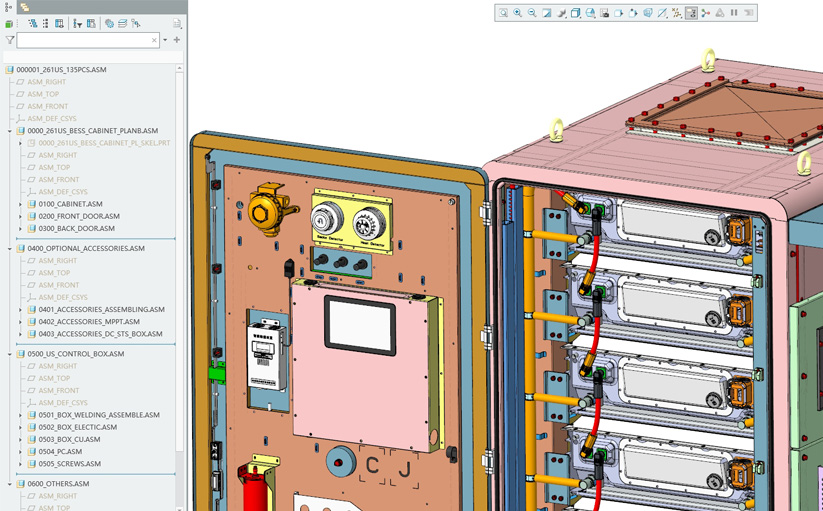Open the search options dropdown arrow

[165, 41]
